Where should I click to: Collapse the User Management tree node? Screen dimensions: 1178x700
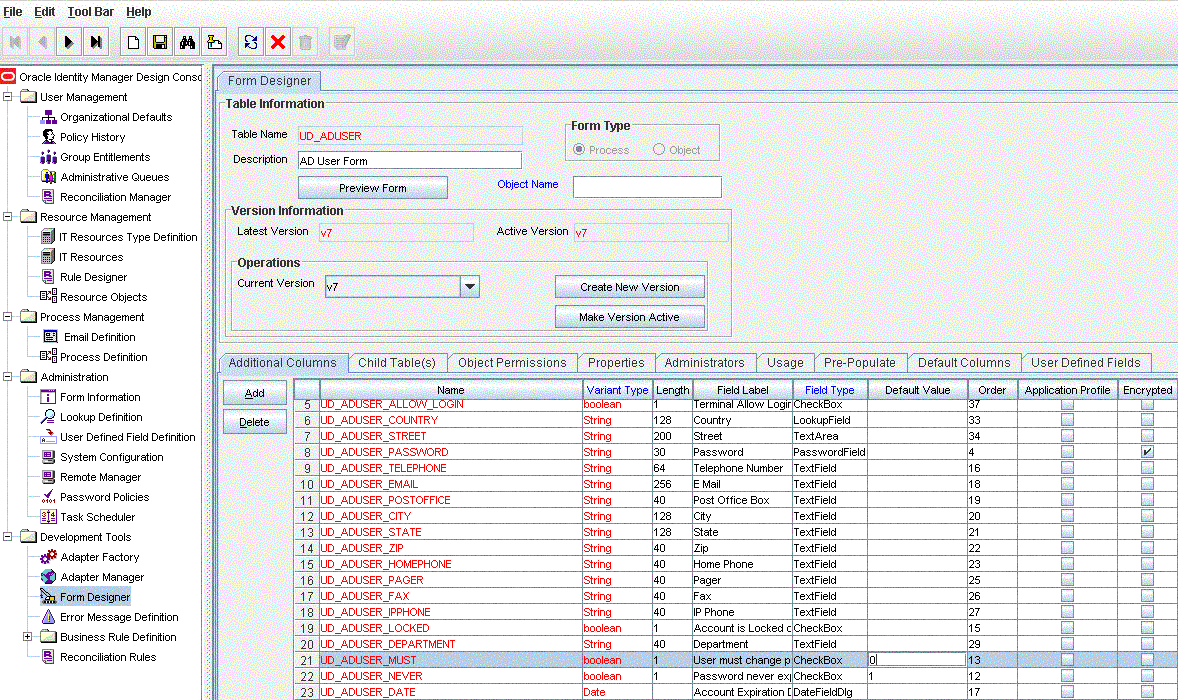8,97
